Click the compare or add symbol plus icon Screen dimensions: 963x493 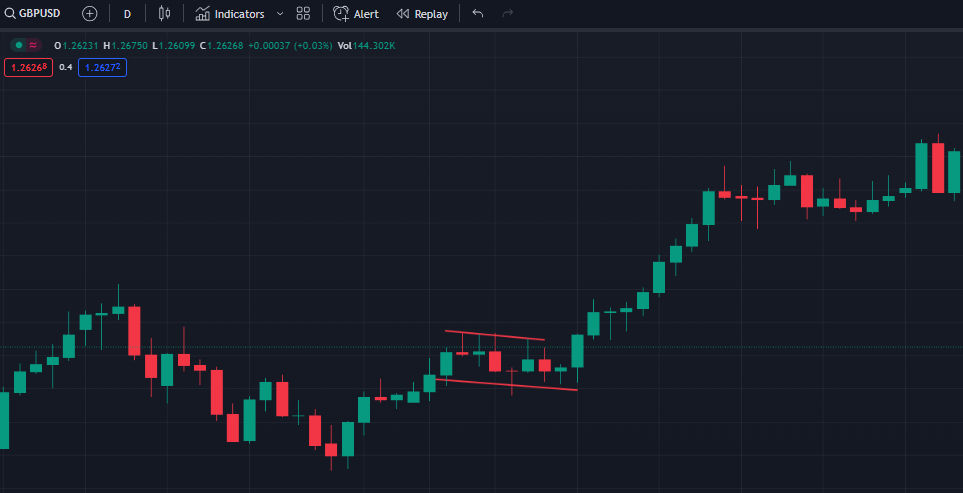pos(90,14)
